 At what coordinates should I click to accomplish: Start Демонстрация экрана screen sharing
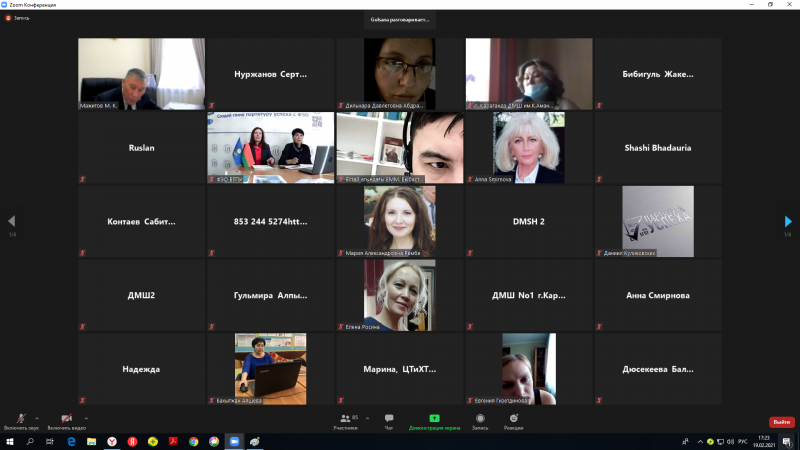tap(435, 420)
